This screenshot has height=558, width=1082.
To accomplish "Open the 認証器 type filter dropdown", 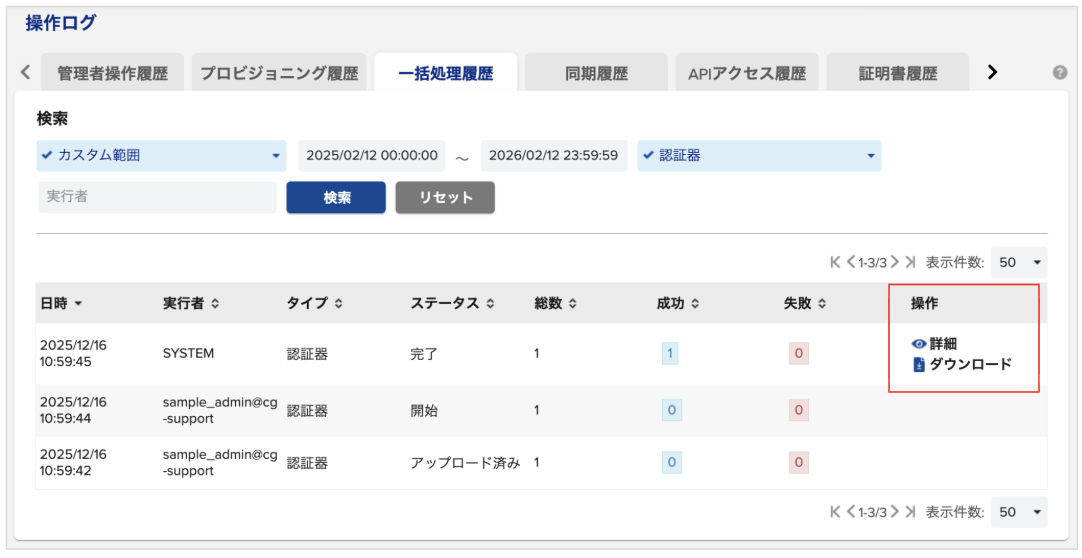I will tap(759, 156).
